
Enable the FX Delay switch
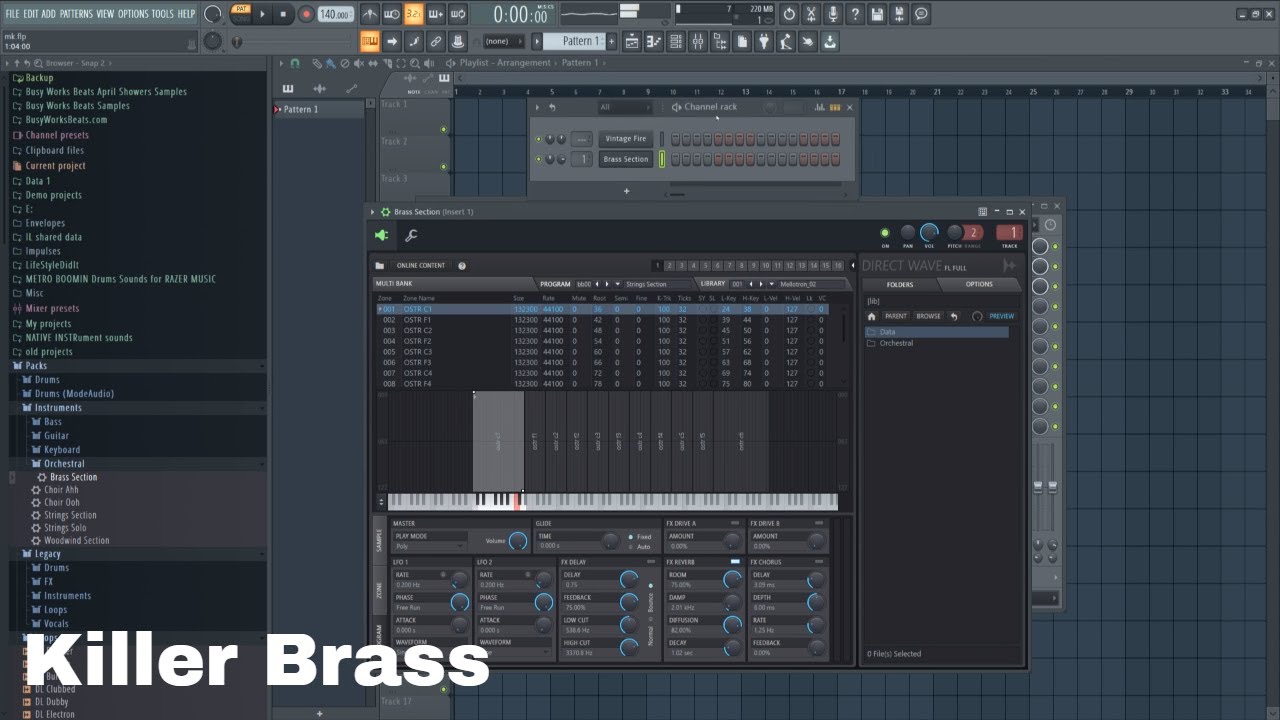coord(651,562)
